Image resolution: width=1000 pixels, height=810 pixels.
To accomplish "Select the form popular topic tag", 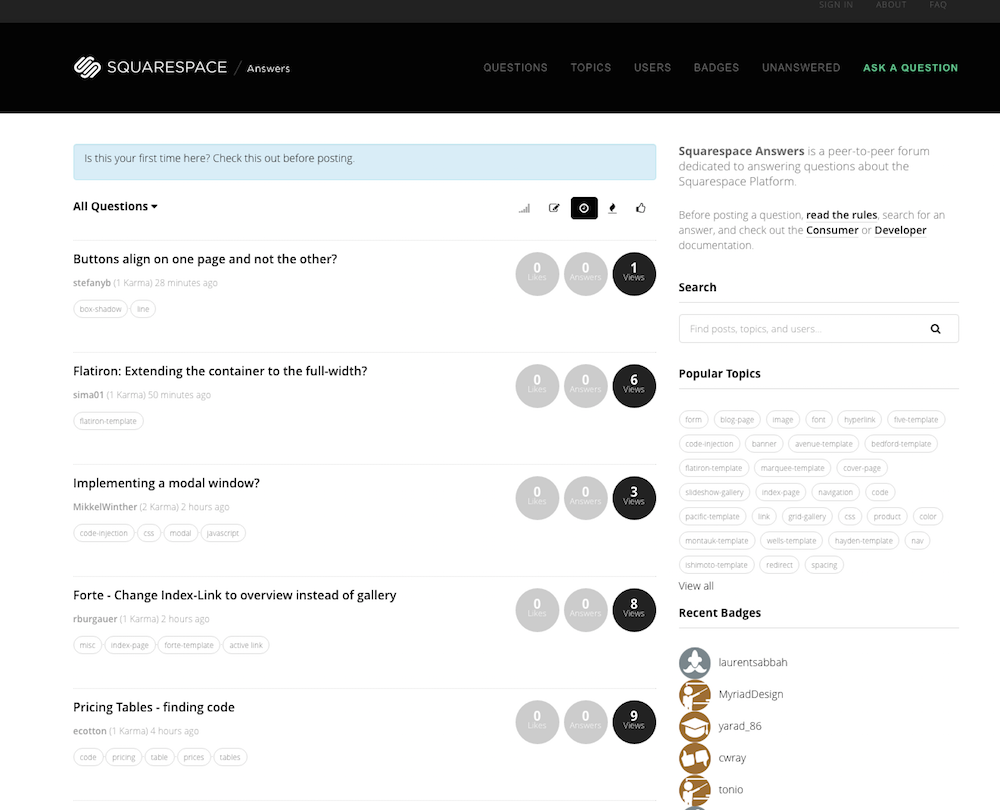I will tap(693, 420).
